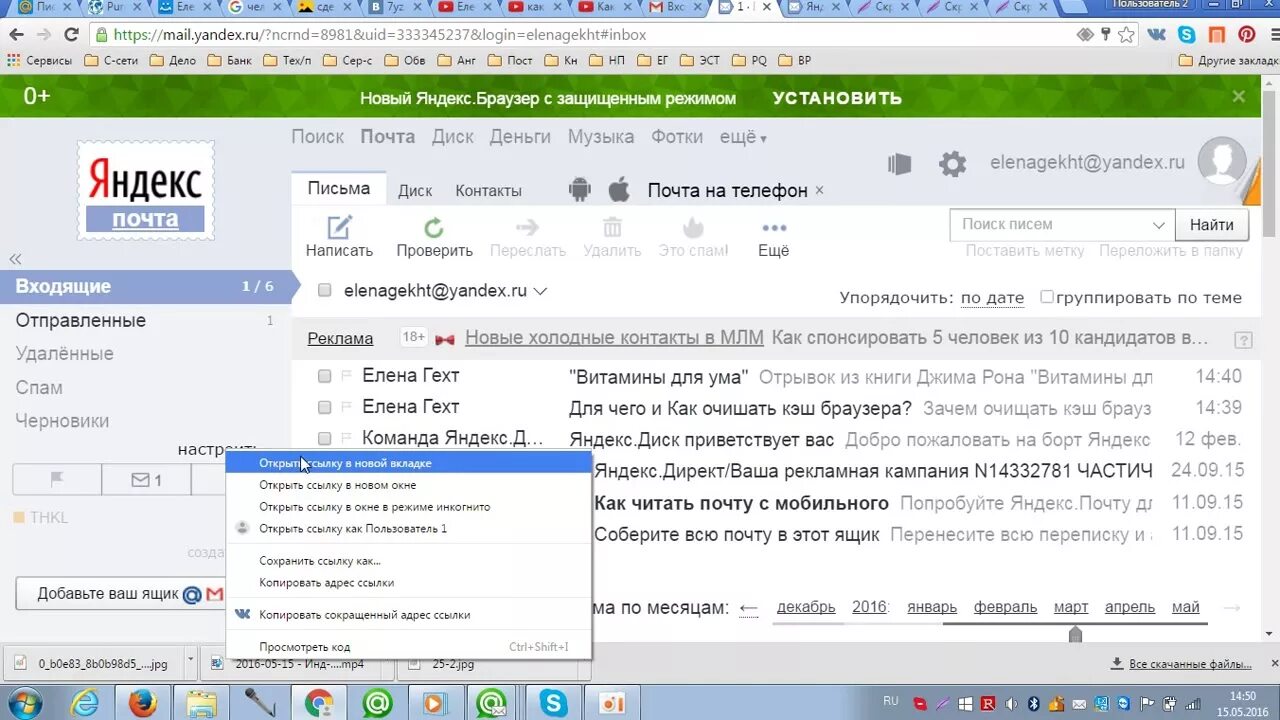This screenshot has height=720, width=1280.
Task: Choose Просмотреть код menu item
Action: 409,647
